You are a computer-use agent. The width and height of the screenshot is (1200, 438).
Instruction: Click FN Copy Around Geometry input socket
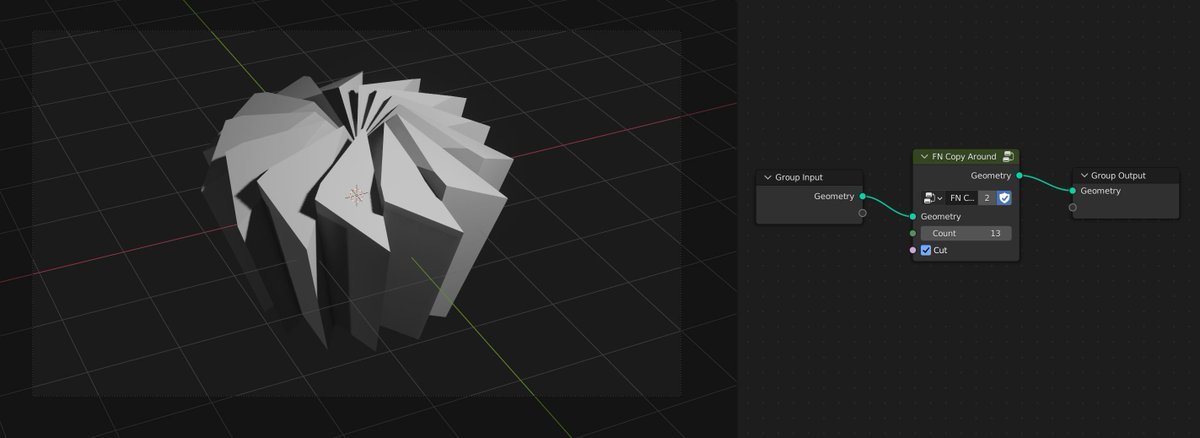[x=913, y=216]
